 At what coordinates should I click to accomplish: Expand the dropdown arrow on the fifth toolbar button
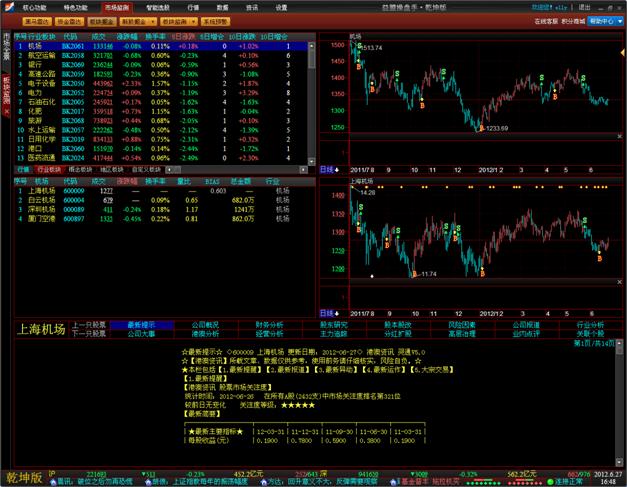[x=194, y=22]
